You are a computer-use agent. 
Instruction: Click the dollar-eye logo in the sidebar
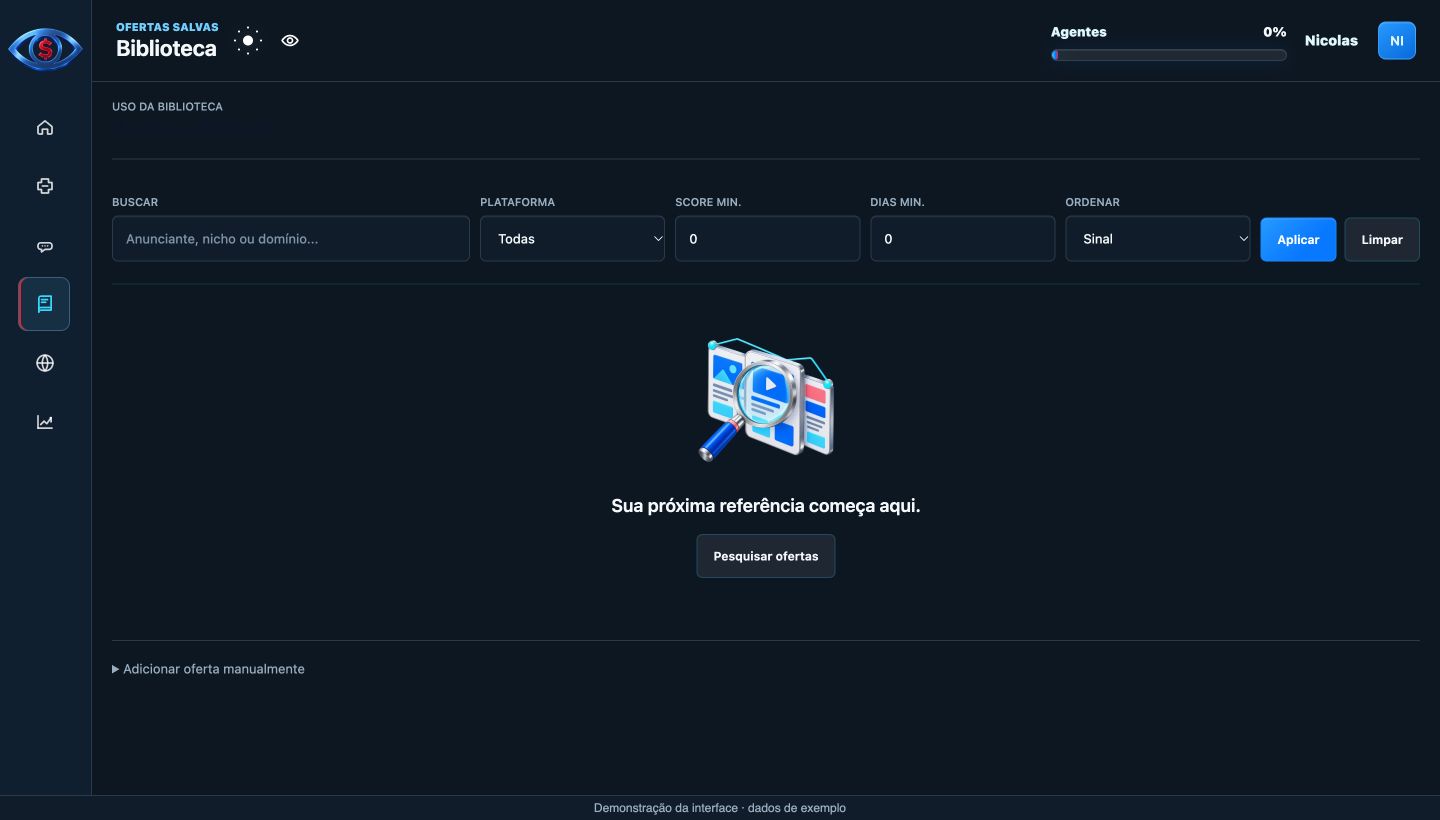45,48
